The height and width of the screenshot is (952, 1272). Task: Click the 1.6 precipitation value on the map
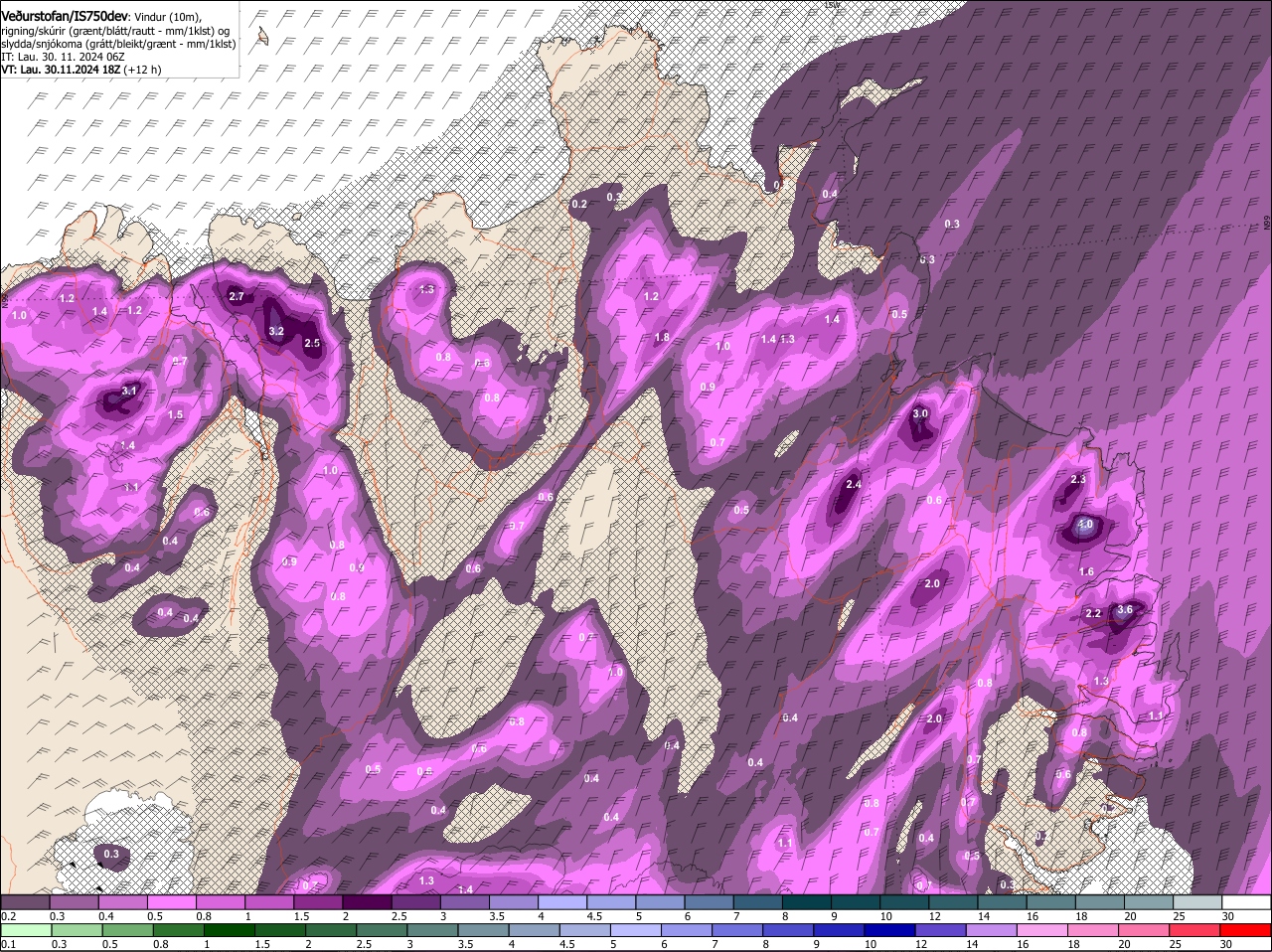[1086, 571]
